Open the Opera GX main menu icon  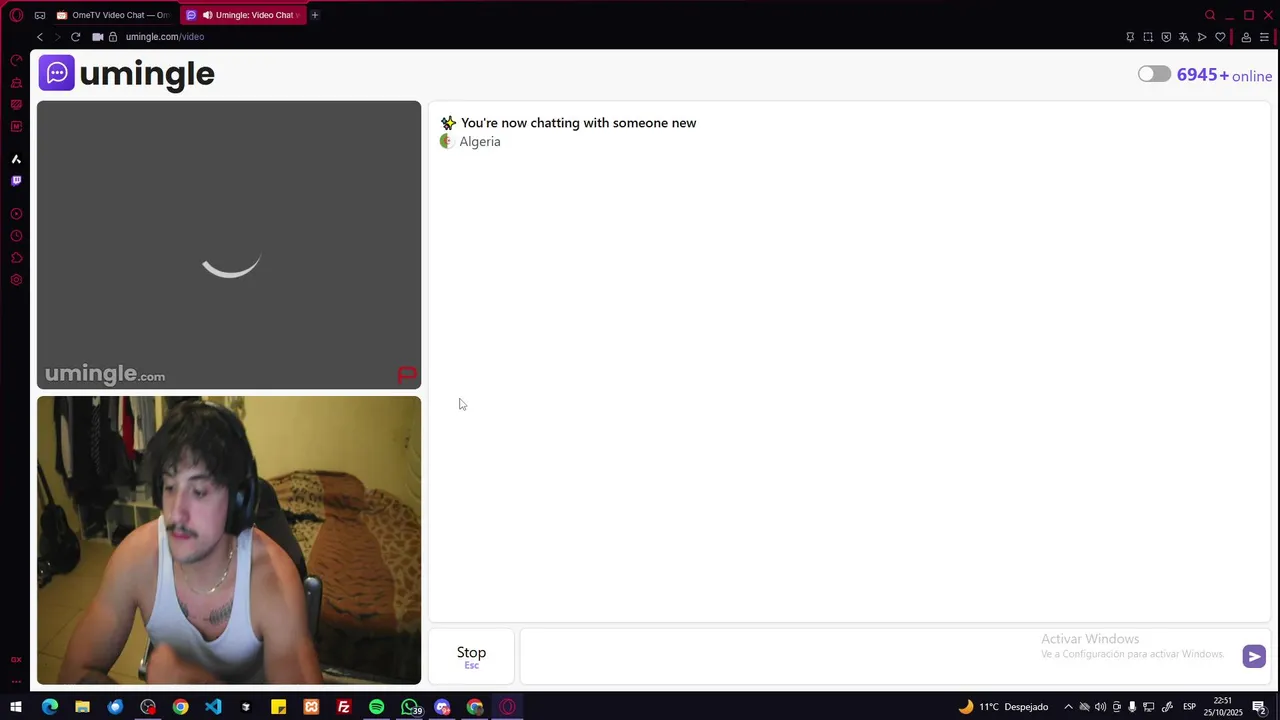[16, 15]
